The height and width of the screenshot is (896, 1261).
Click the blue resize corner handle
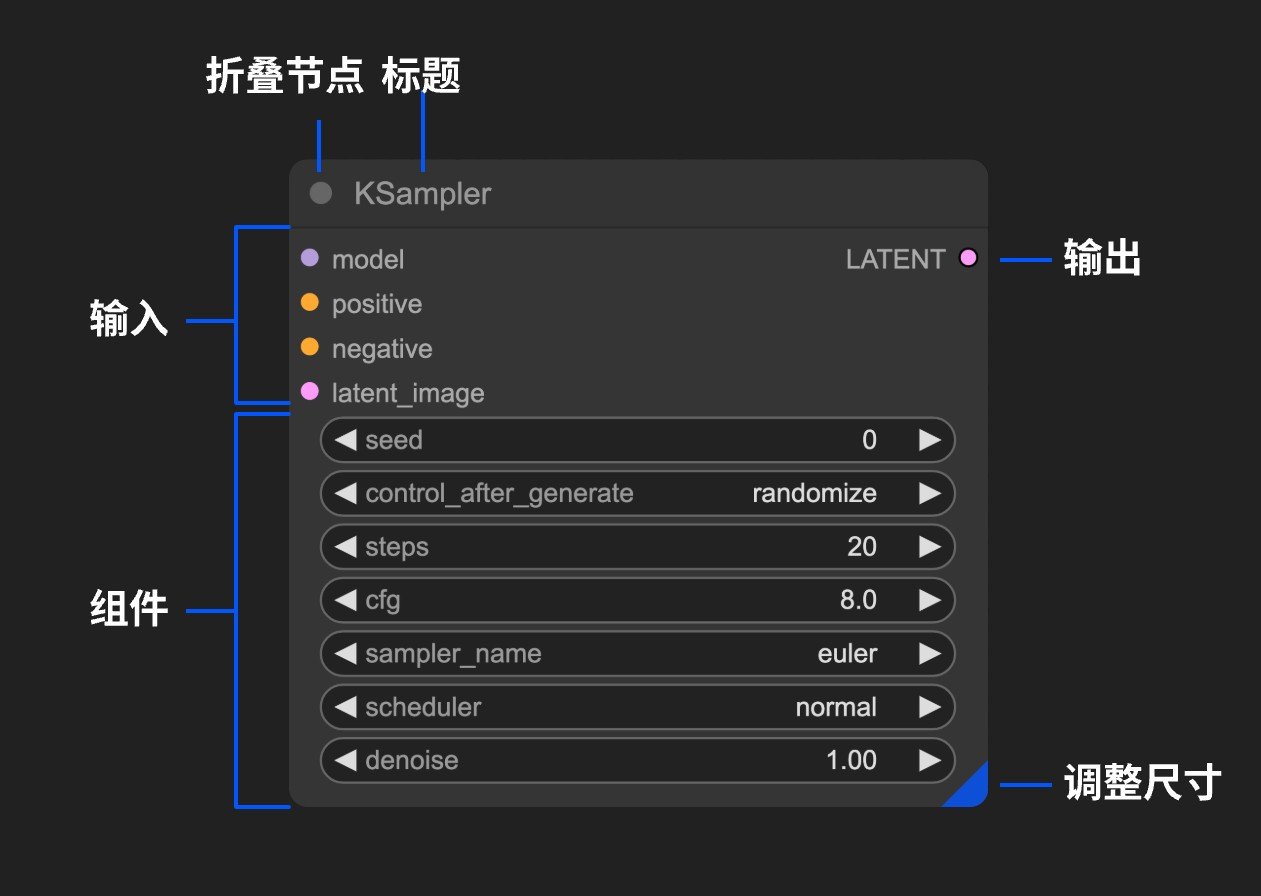coord(971,789)
